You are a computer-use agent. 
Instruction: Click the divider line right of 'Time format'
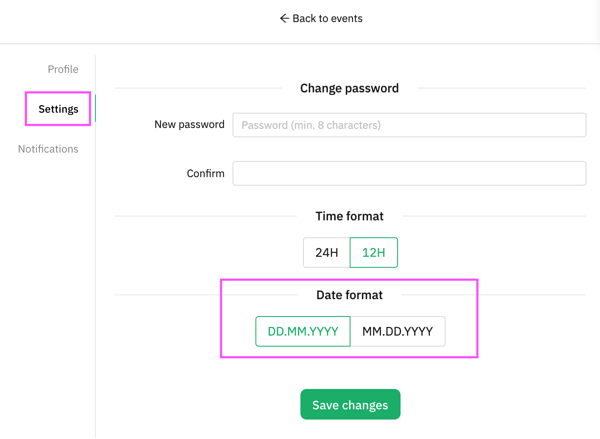tap(494, 216)
